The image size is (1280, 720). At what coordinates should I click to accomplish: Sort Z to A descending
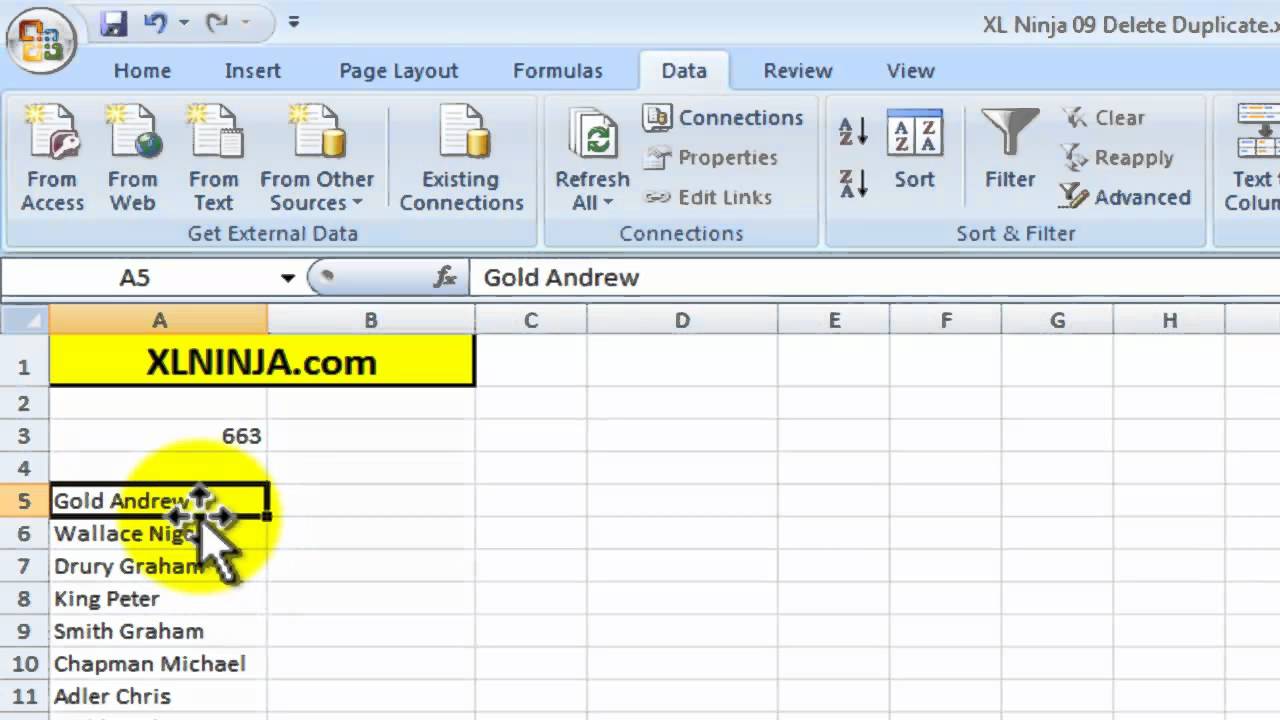(853, 183)
